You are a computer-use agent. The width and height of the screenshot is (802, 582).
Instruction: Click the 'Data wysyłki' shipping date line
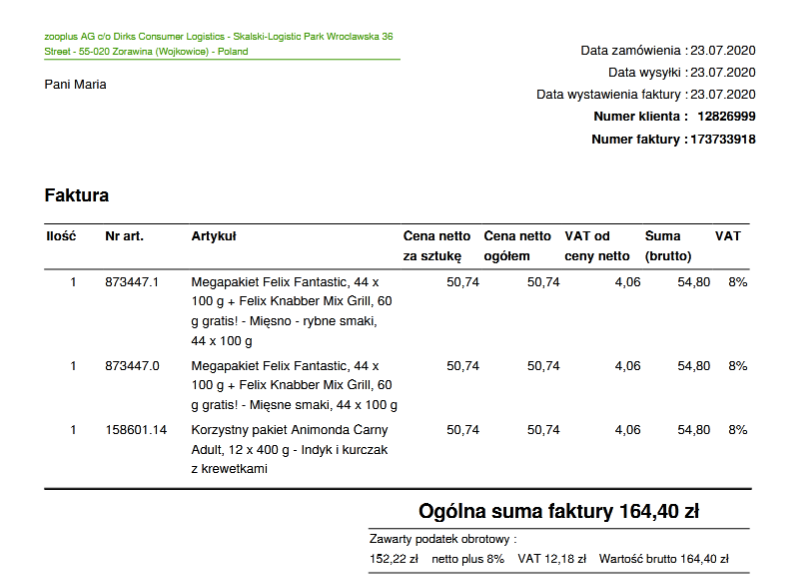click(x=682, y=73)
